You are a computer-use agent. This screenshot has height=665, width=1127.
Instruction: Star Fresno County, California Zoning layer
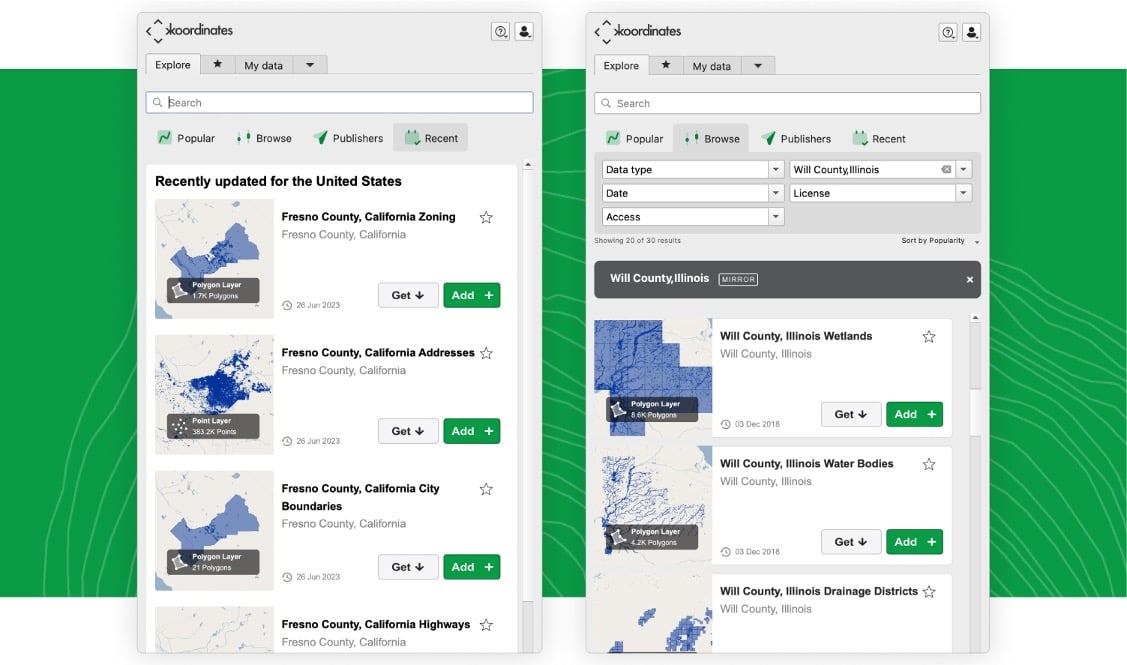coord(486,217)
